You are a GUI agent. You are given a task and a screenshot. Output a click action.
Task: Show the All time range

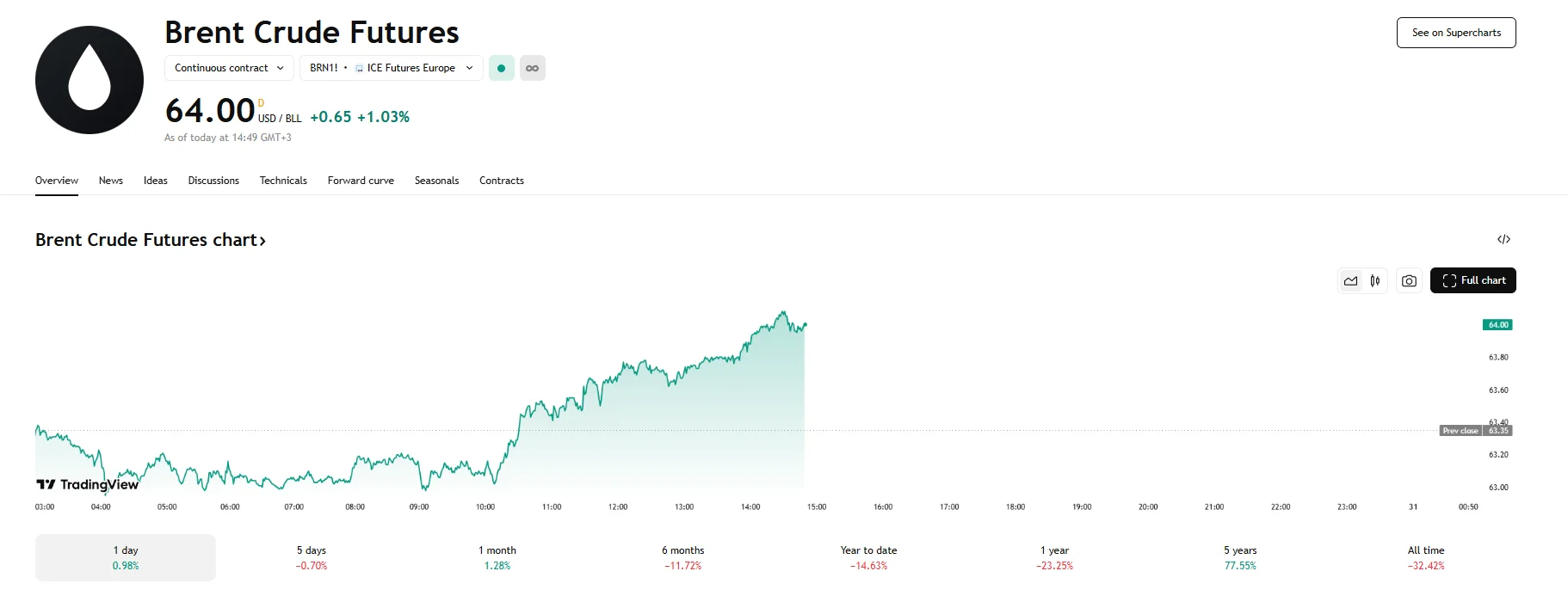(x=1426, y=557)
